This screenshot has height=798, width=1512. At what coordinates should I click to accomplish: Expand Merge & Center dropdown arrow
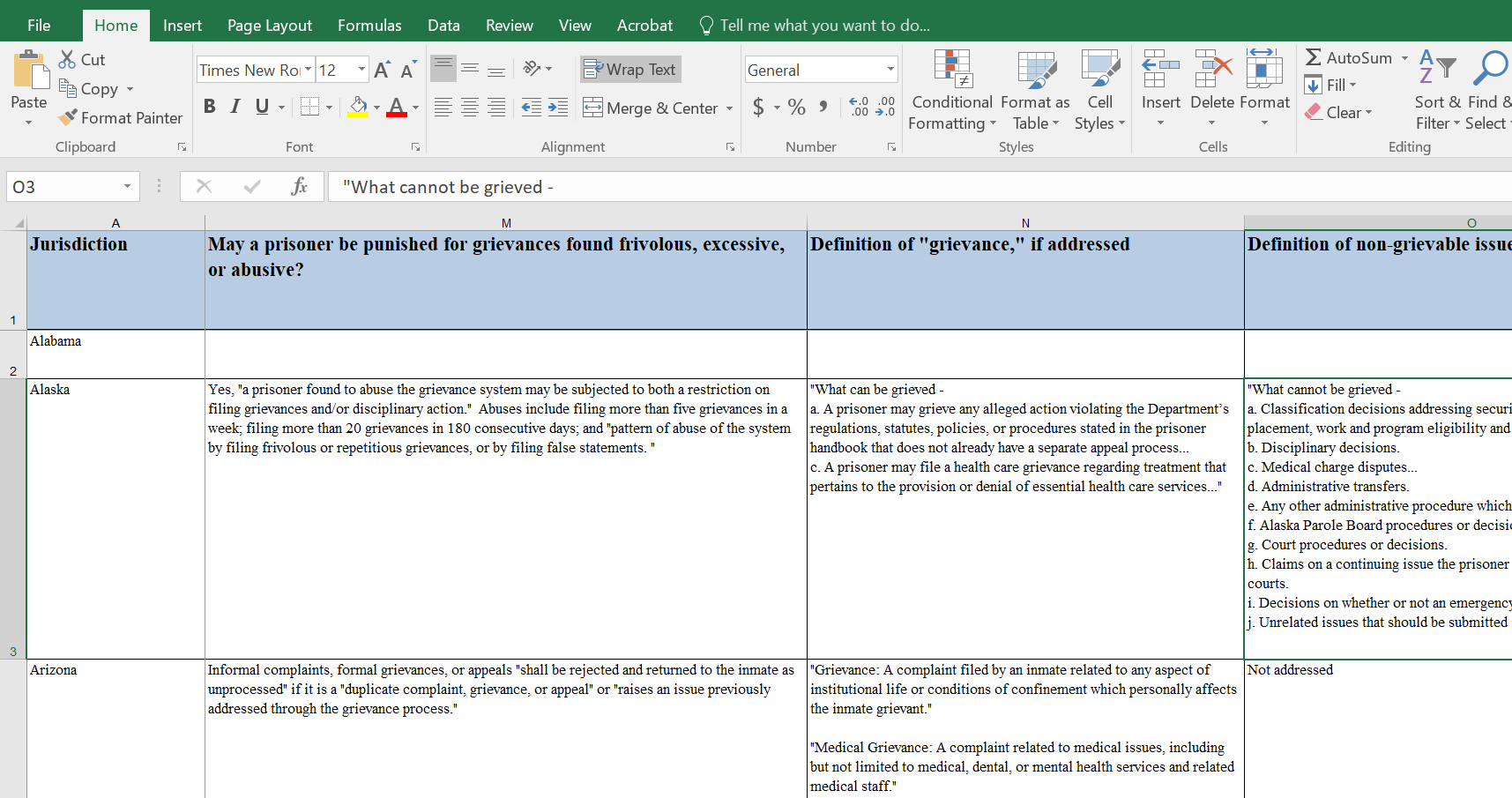pos(729,108)
